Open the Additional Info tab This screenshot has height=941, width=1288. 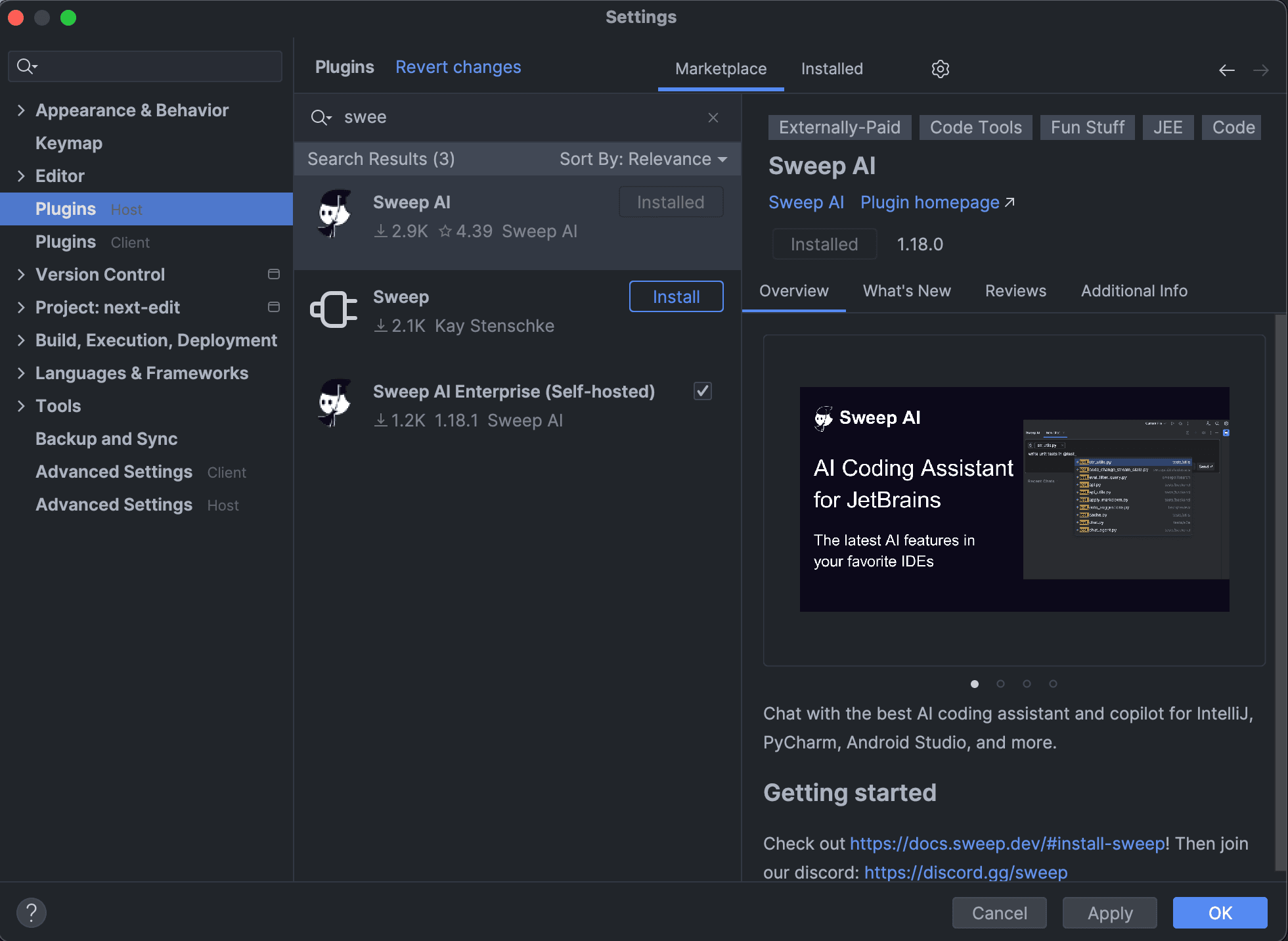pos(1134,291)
